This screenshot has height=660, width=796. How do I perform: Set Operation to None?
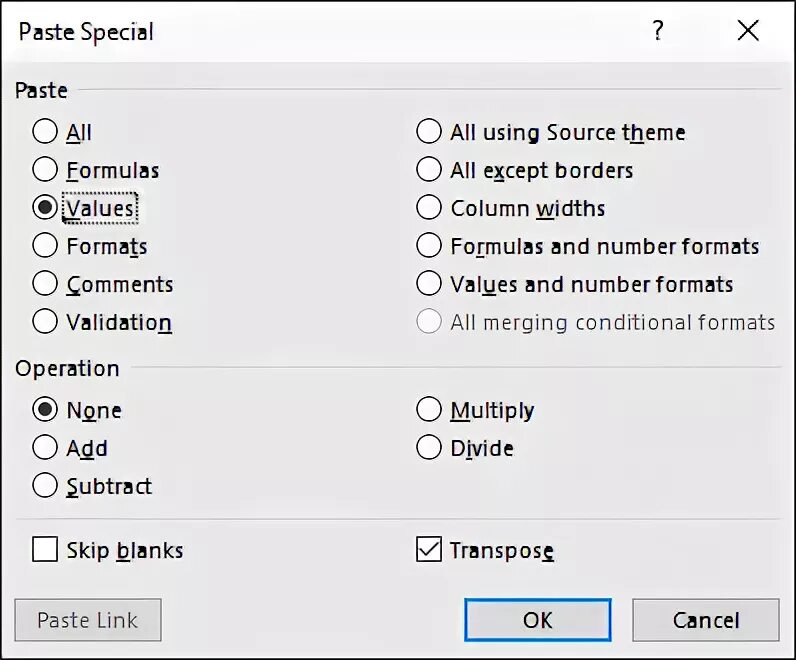click(x=45, y=410)
